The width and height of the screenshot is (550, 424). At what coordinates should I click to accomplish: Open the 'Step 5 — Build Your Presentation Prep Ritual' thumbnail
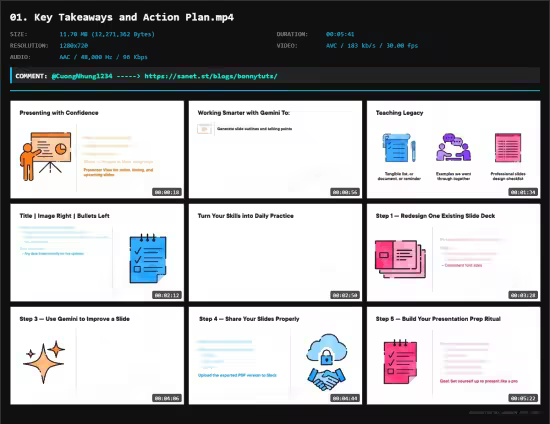[x=454, y=356]
